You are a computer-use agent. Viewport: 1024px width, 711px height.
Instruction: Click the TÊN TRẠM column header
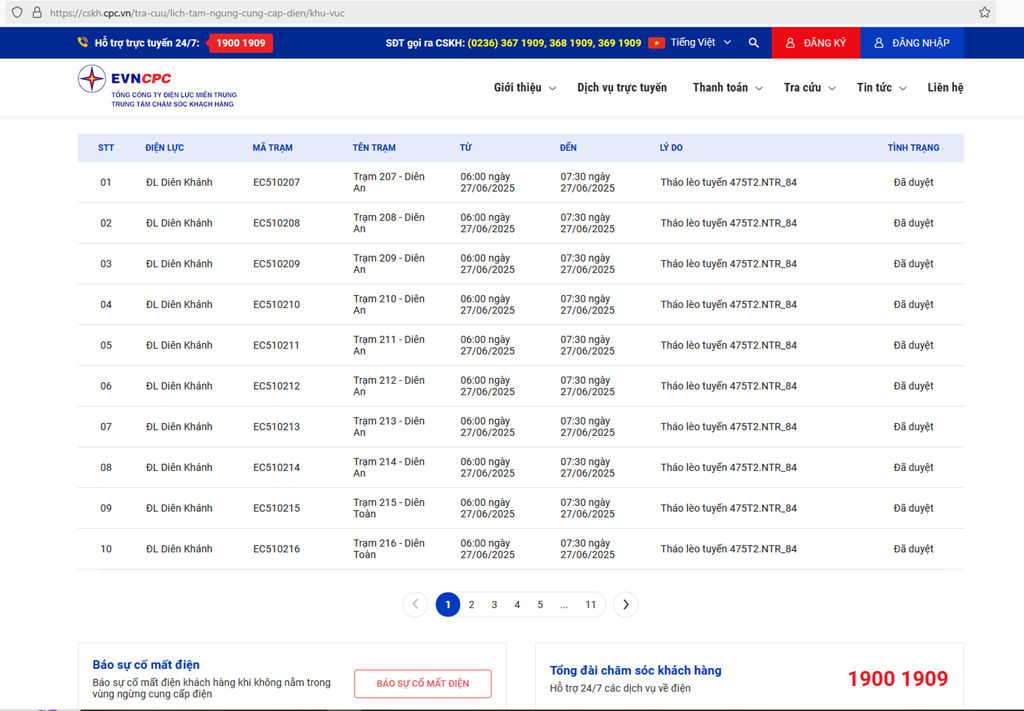point(374,148)
